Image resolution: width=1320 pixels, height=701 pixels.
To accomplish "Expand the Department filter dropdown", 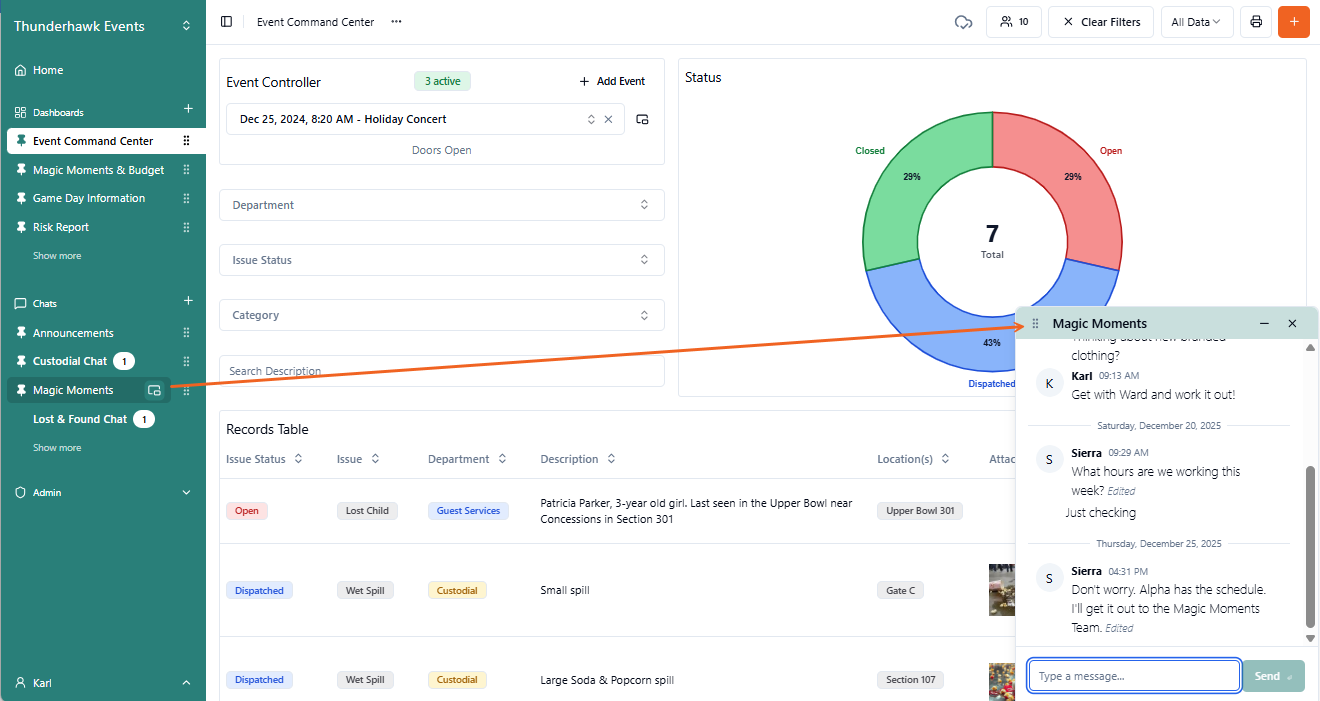I will [441, 205].
